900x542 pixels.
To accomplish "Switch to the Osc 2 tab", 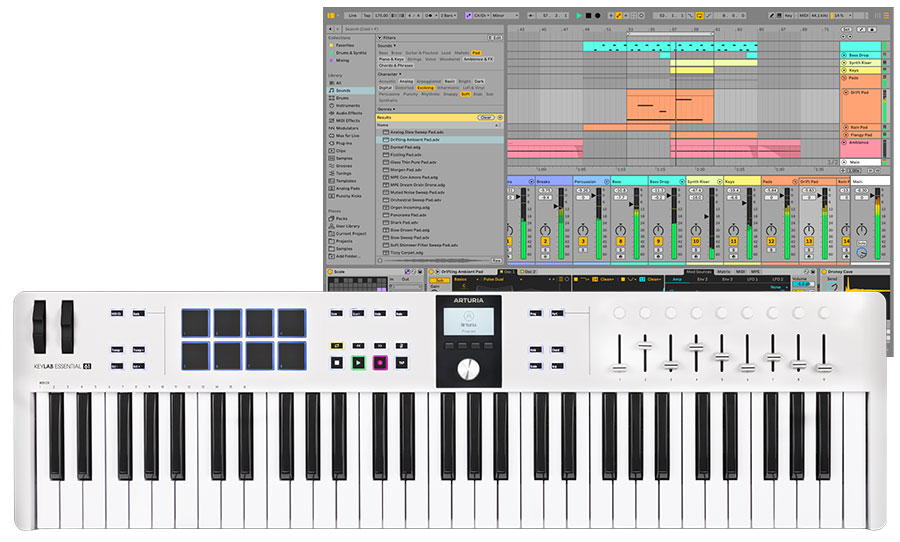I will 529,272.
